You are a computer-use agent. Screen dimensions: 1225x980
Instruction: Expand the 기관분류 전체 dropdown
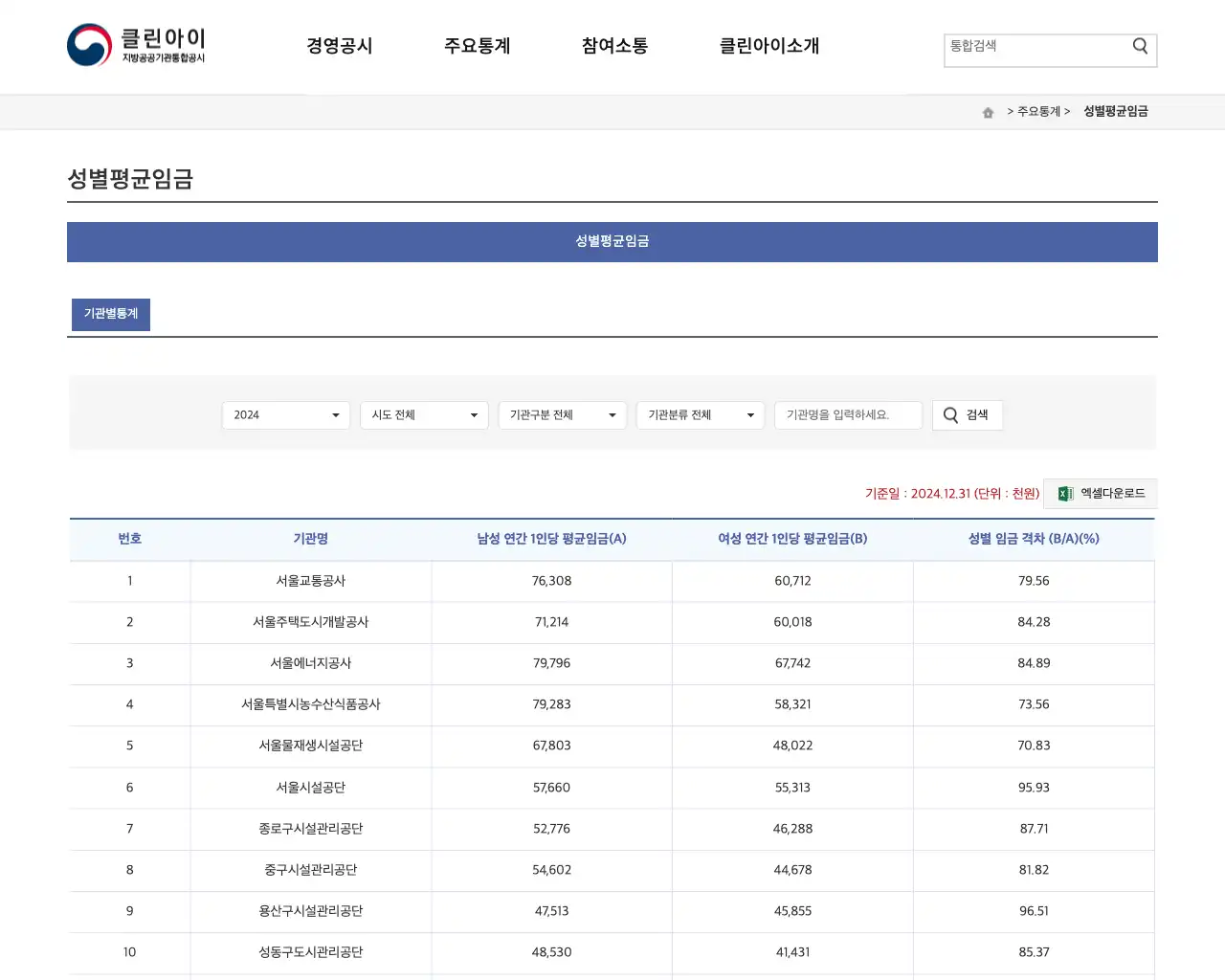pyautogui.click(x=700, y=415)
